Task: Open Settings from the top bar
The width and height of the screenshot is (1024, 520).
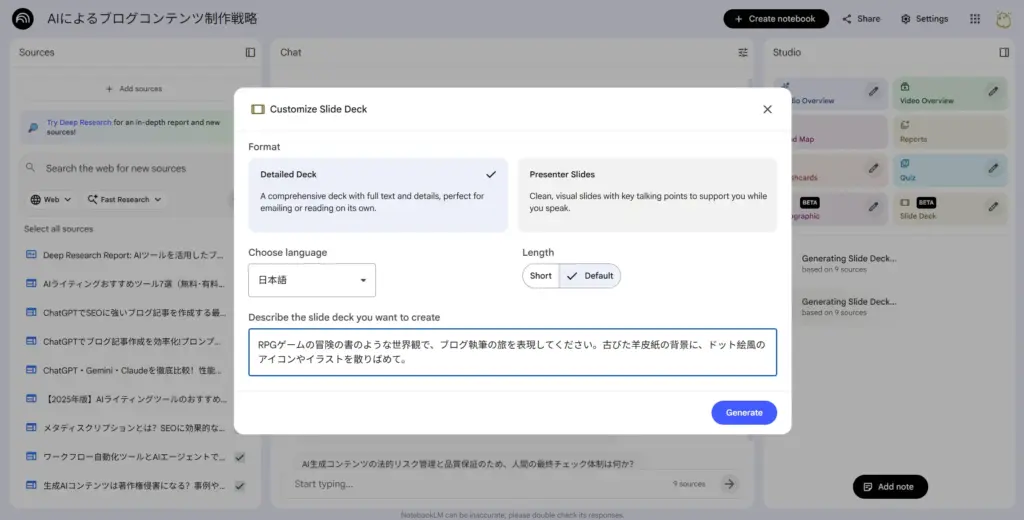Action: point(924,18)
